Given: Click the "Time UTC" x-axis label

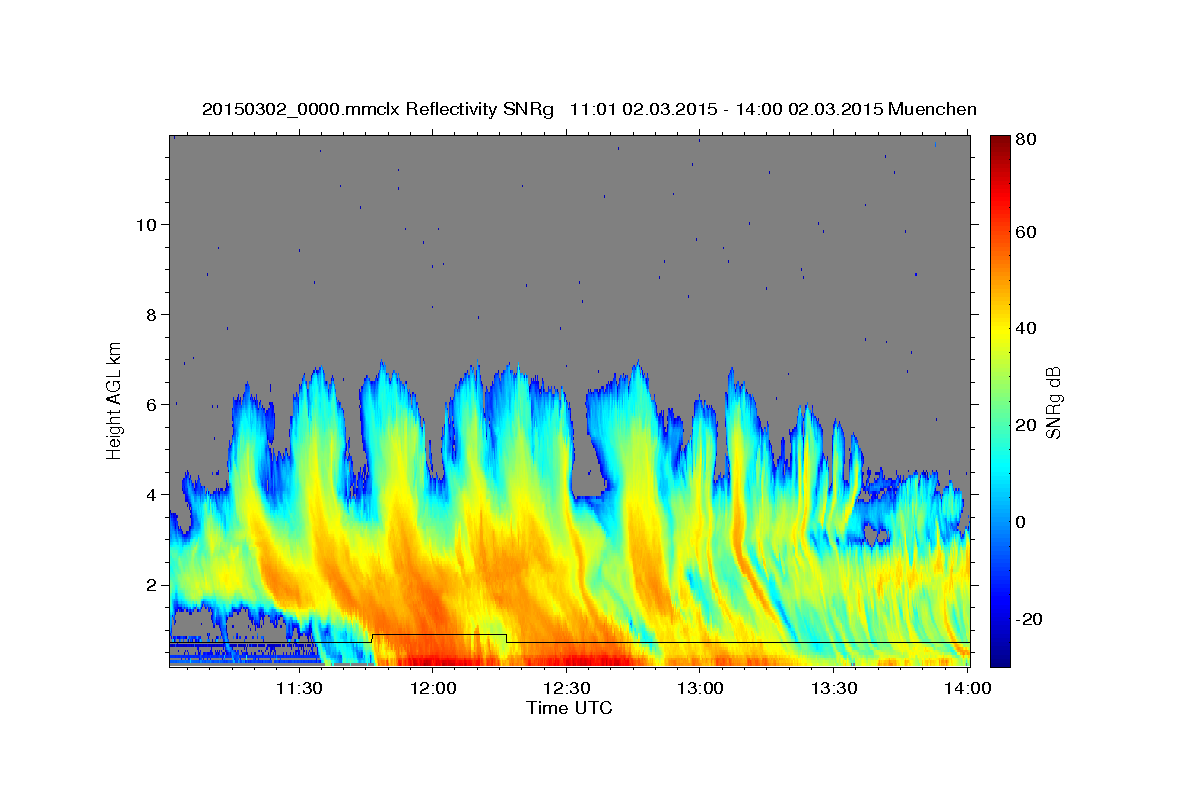Looking at the screenshot, I should tap(569, 708).
